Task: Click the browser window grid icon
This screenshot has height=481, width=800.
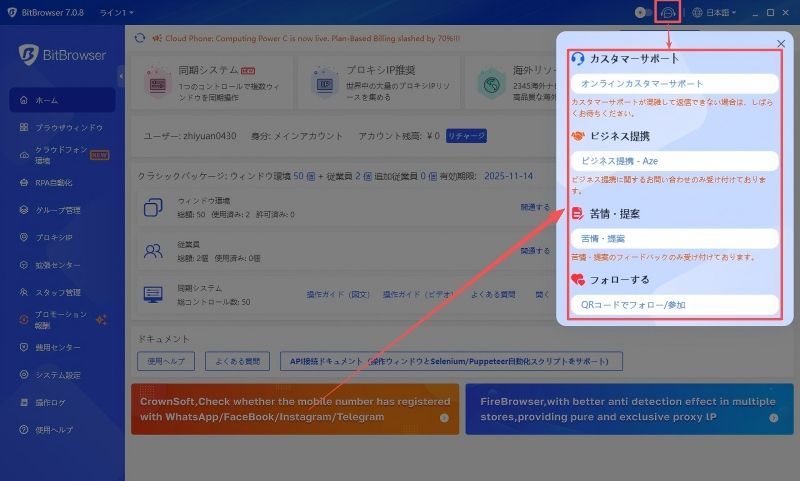Action: 23,127
